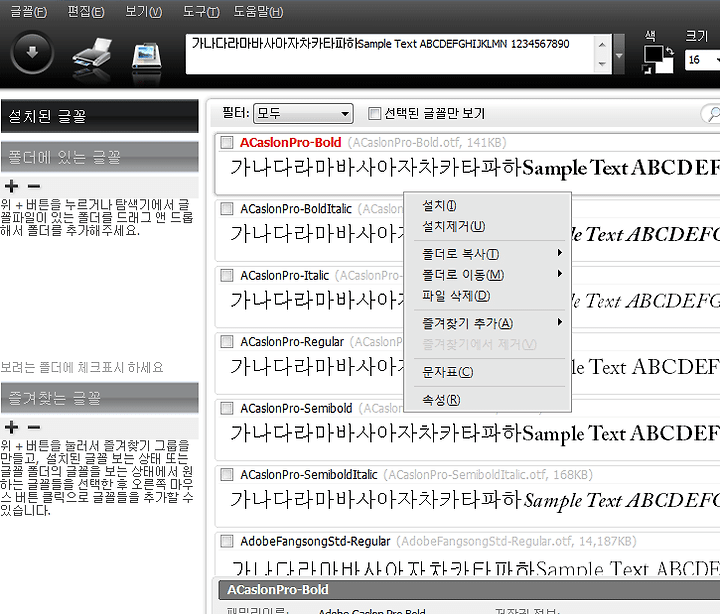The image size is (720, 614).
Task: Open the 글꼴(F) menu
Action: tap(28, 11)
